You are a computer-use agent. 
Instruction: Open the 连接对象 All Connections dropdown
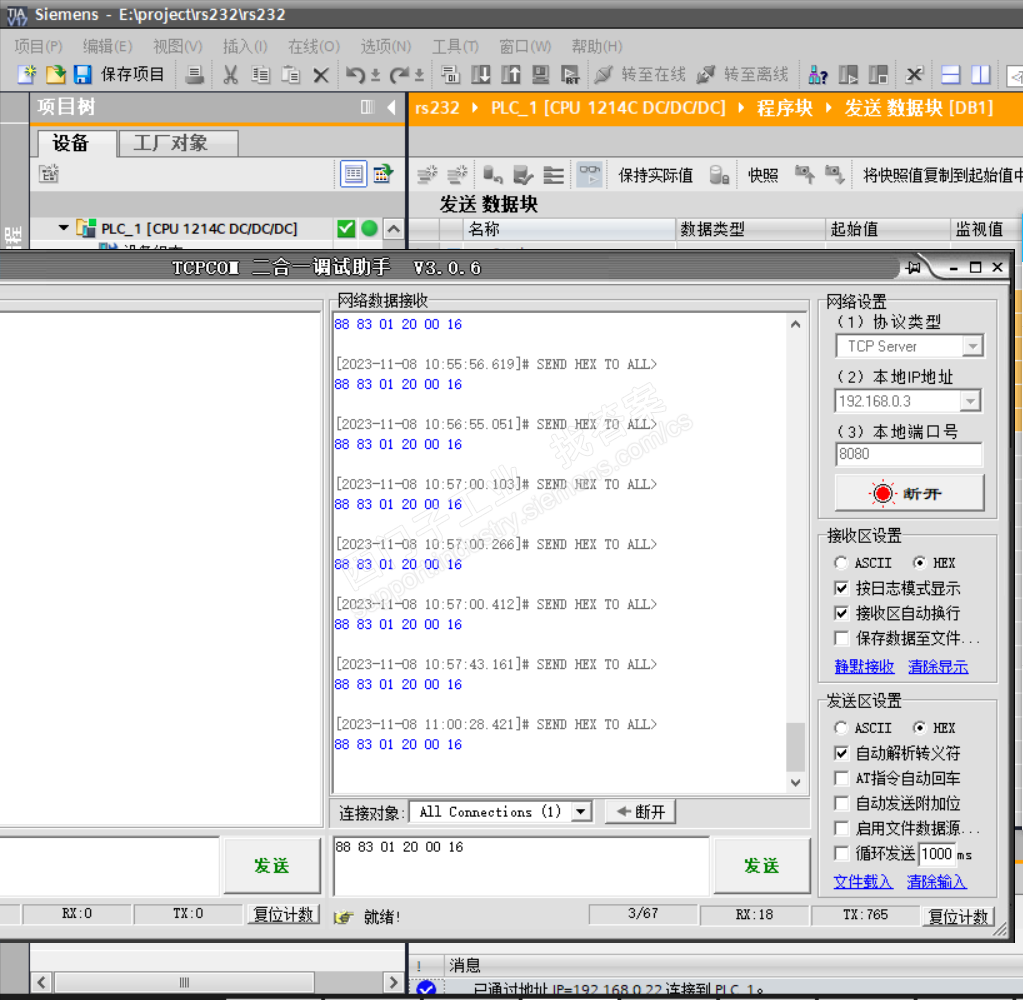[x=581, y=811]
